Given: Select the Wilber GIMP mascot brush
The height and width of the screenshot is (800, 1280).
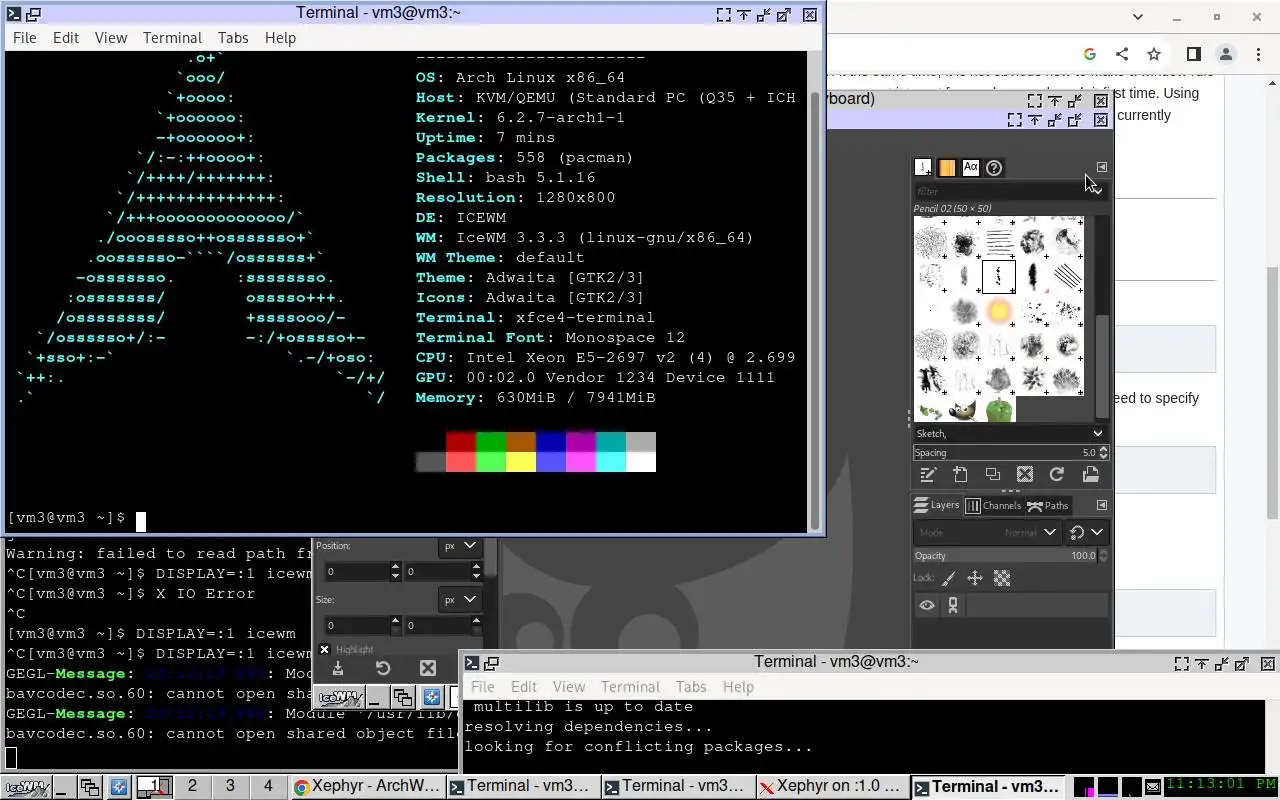Looking at the screenshot, I should [964, 410].
